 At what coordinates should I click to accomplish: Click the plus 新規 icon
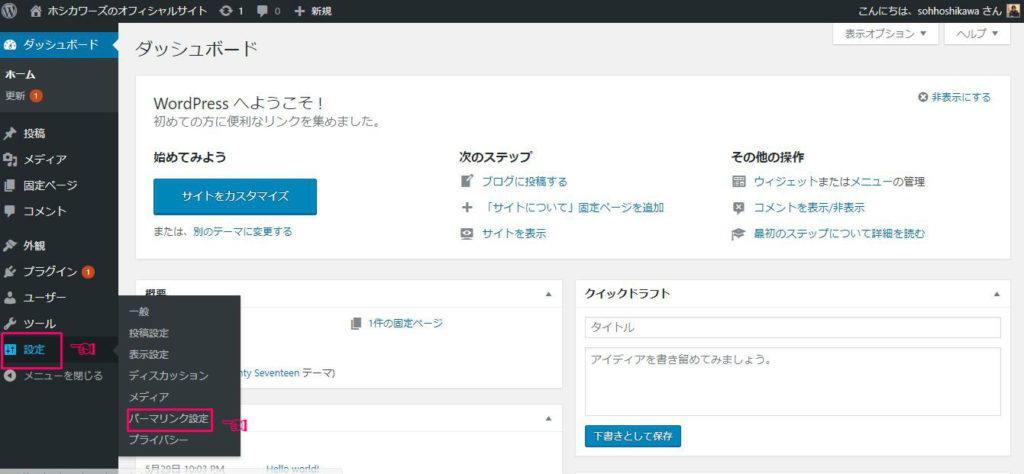click(300, 11)
